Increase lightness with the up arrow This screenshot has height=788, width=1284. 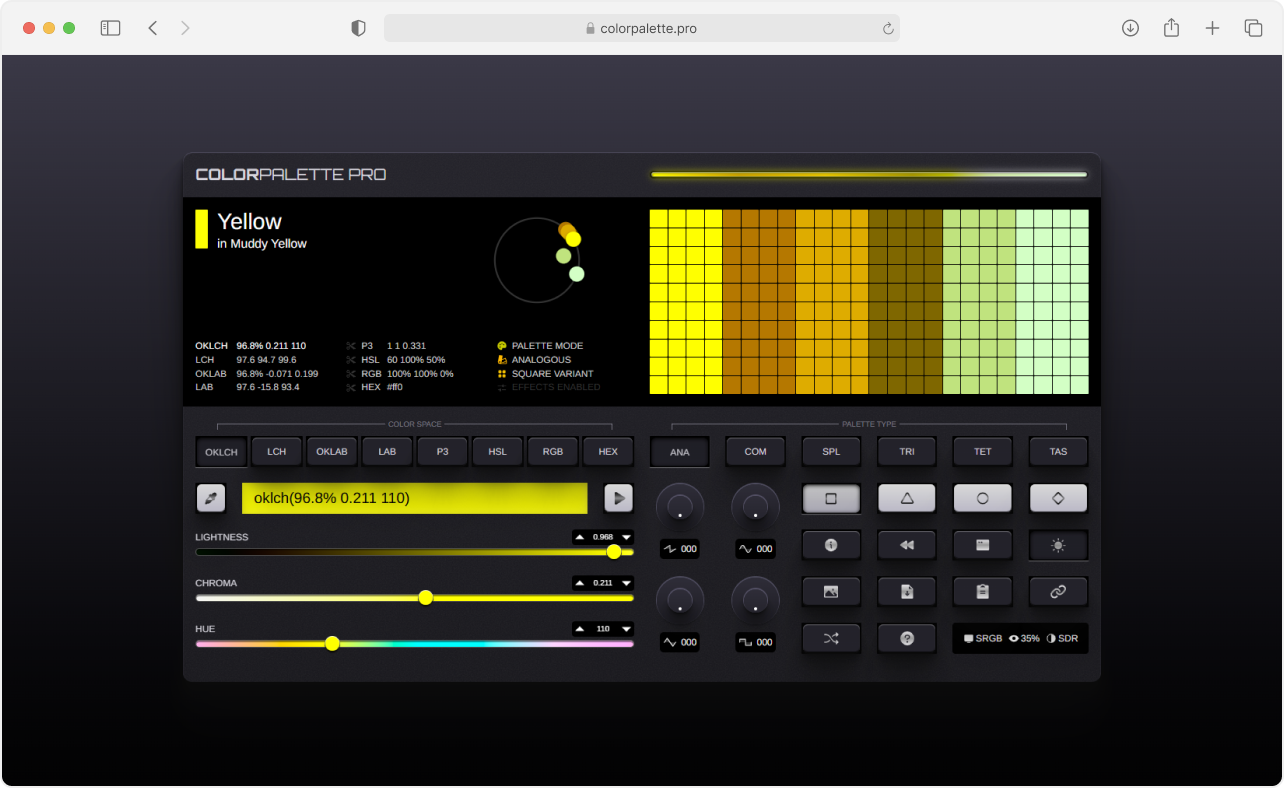[x=580, y=537]
